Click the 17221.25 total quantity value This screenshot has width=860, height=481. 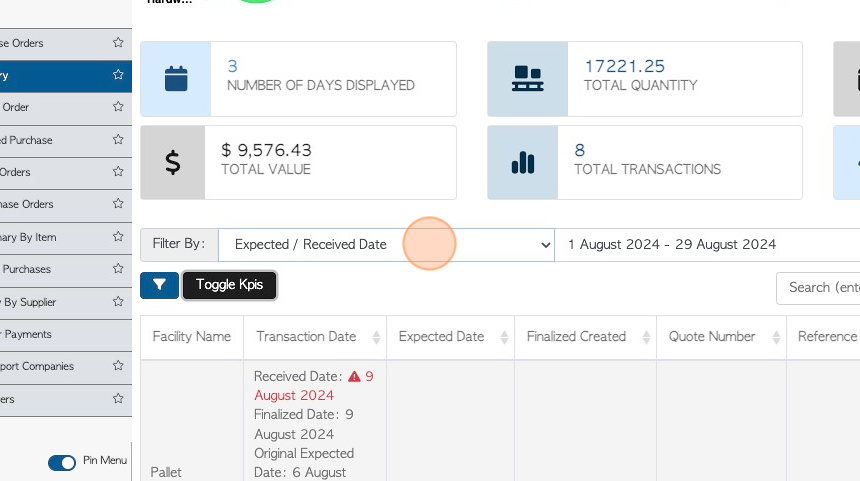pos(624,66)
